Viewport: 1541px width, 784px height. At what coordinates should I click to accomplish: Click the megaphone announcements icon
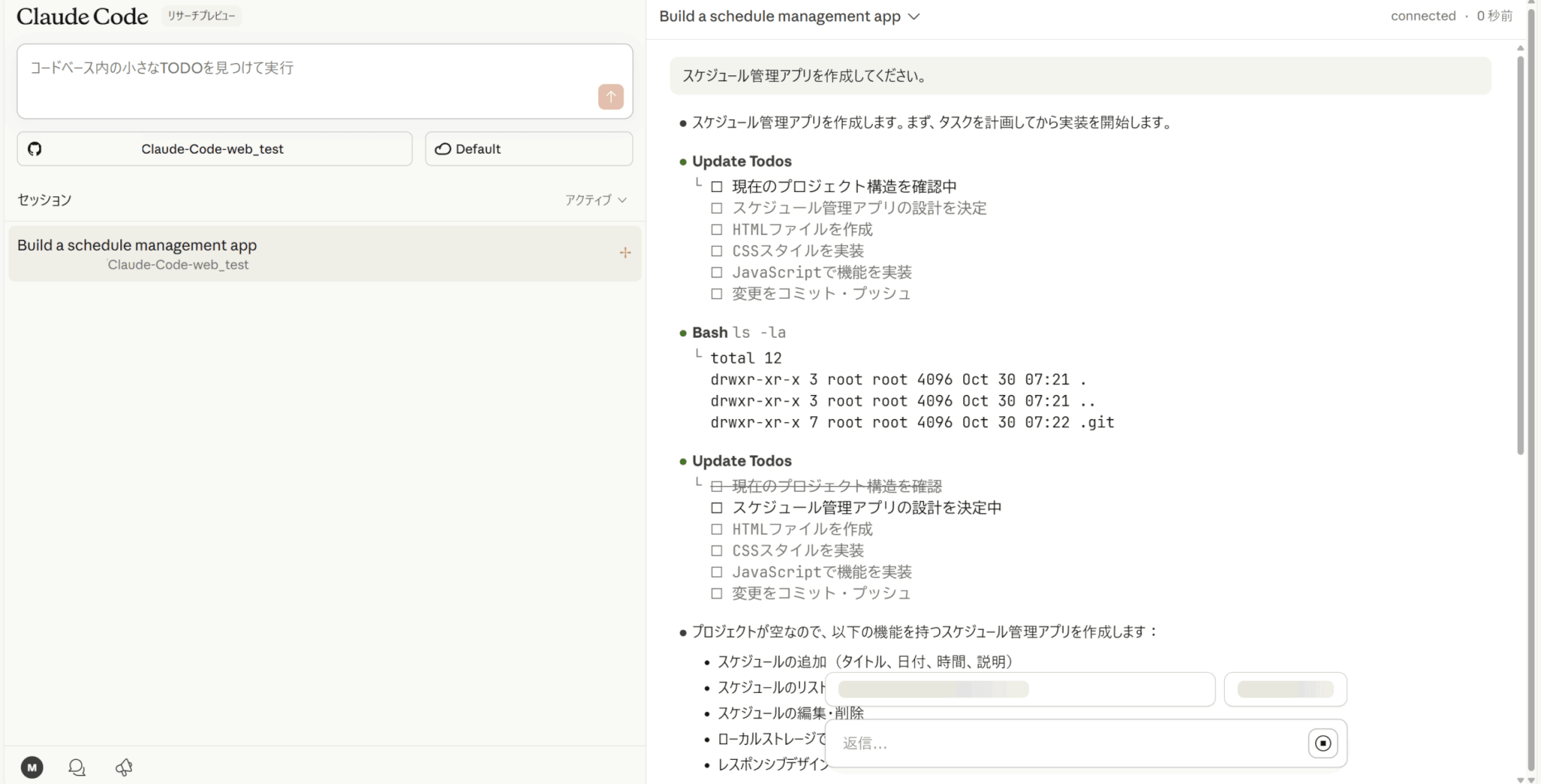[124, 767]
